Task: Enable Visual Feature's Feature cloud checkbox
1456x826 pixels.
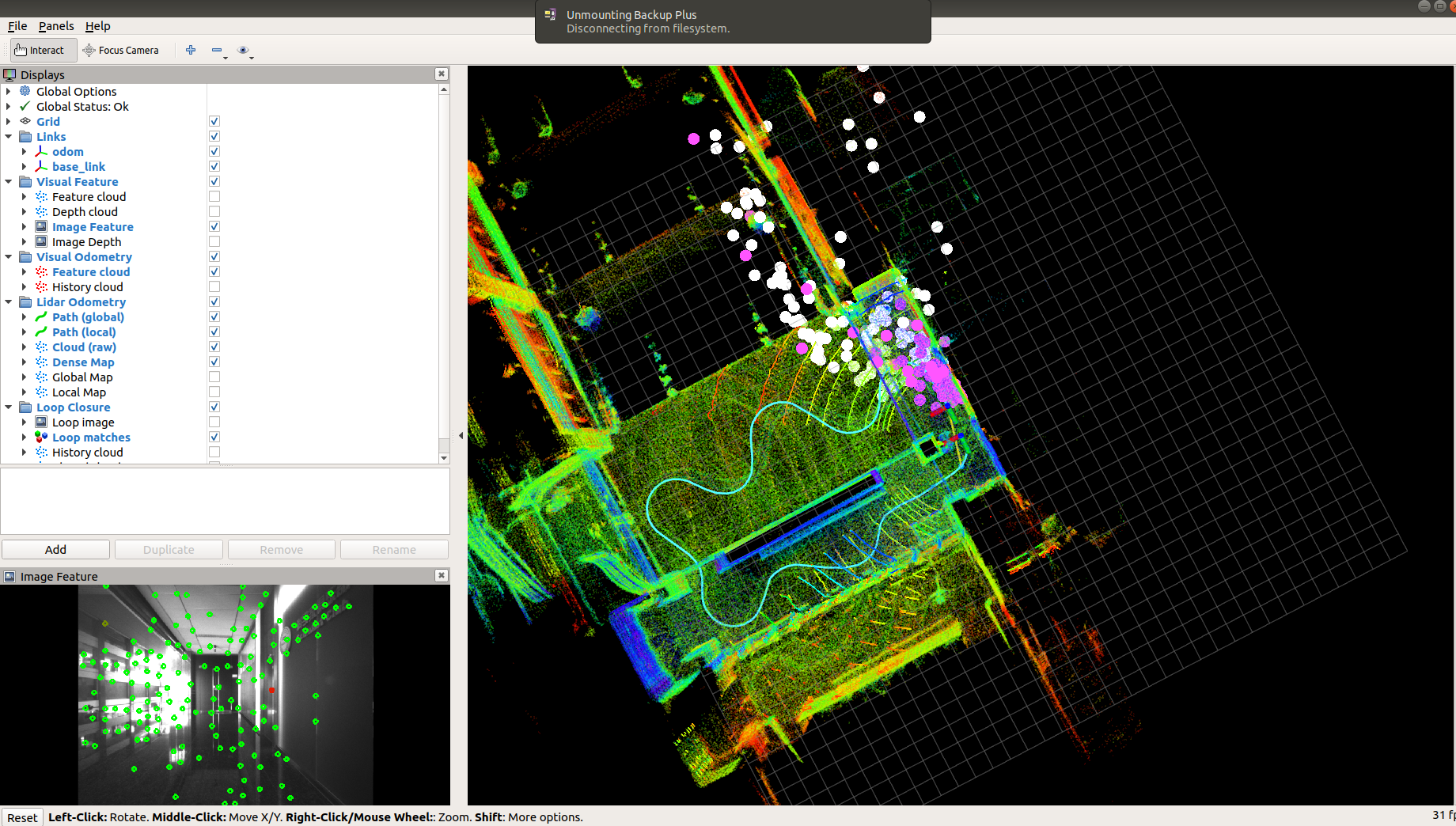Action: [x=214, y=196]
